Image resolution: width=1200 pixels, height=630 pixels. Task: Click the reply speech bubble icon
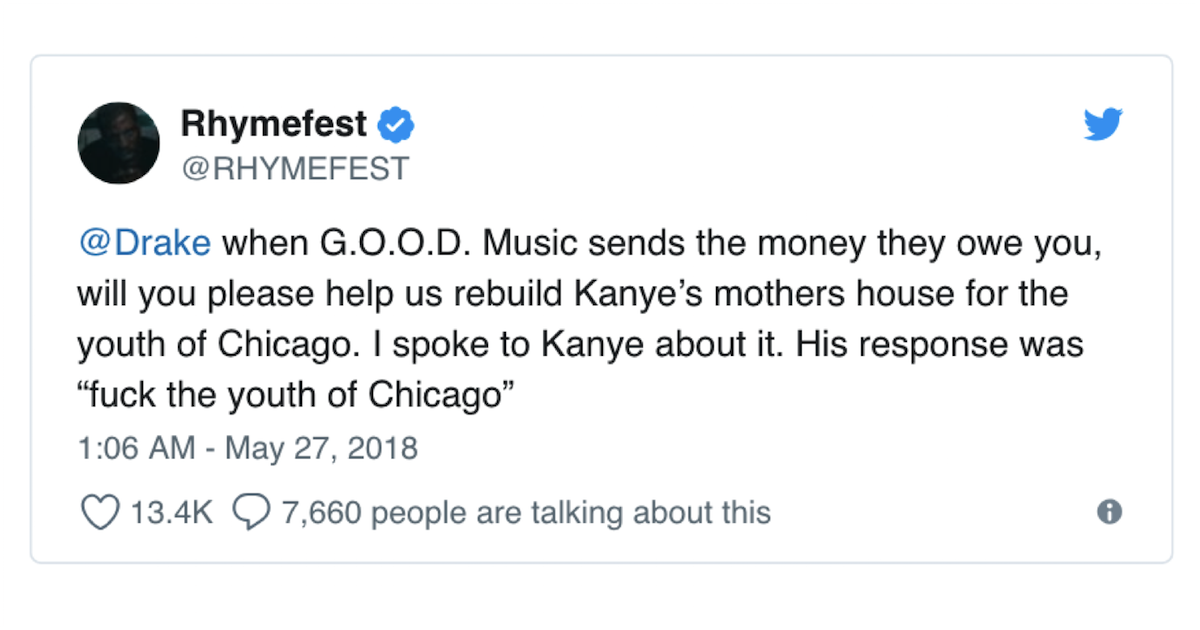tap(248, 512)
